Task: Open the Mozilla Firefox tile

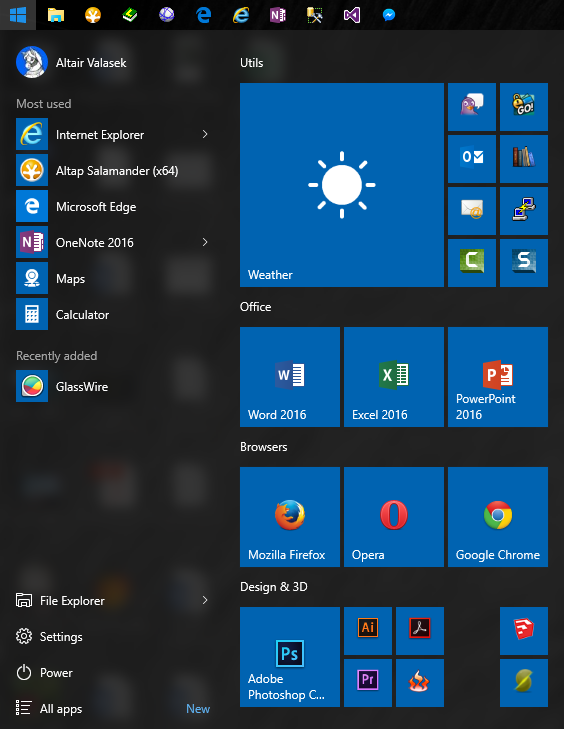Action: click(x=290, y=517)
